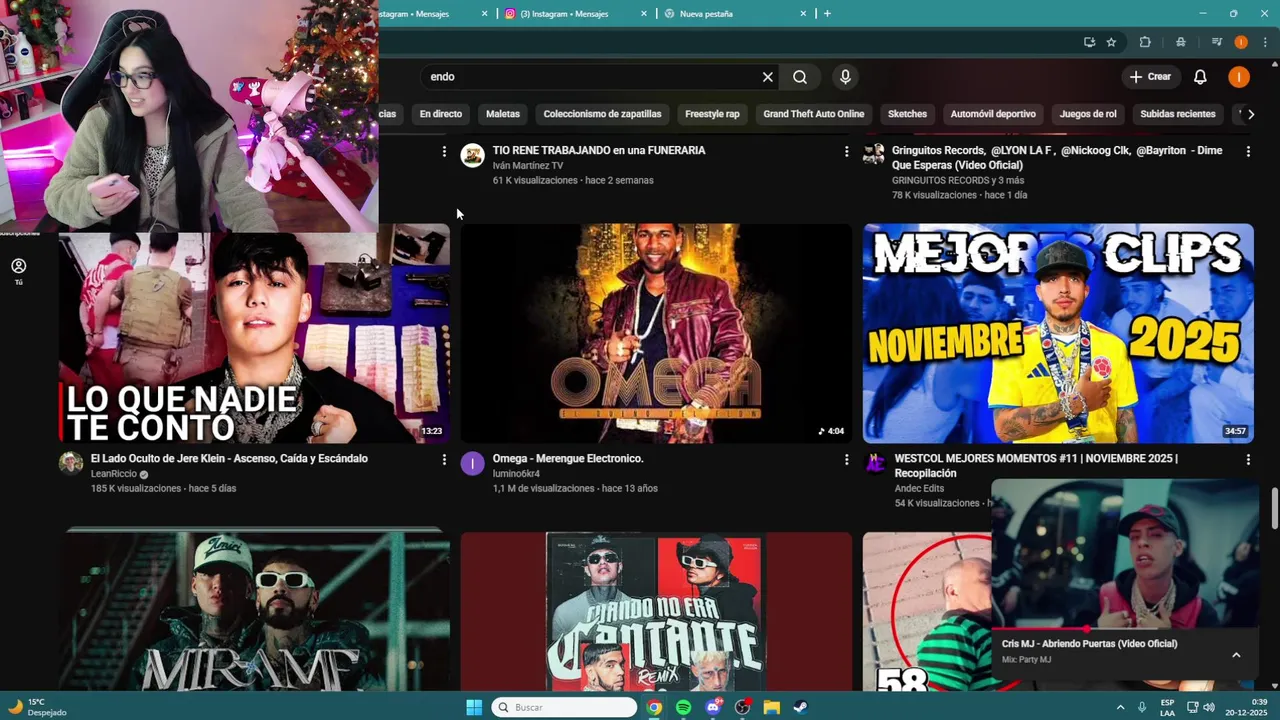Image resolution: width=1280 pixels, height=720 pixels.
Task: Open Omega - Merengue Electronico title
Action: (568, 459)
